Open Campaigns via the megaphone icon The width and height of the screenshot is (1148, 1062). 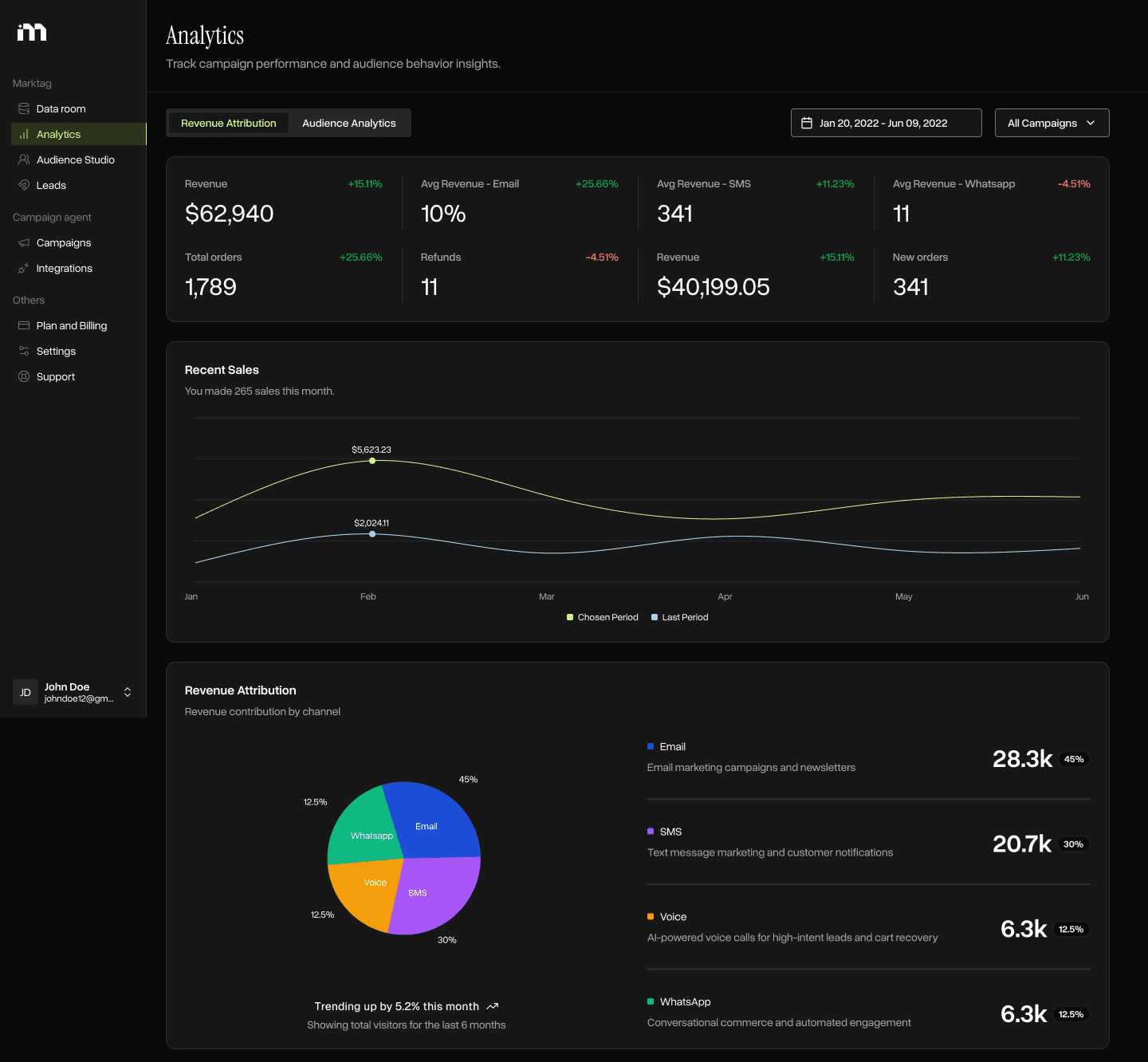24,242
